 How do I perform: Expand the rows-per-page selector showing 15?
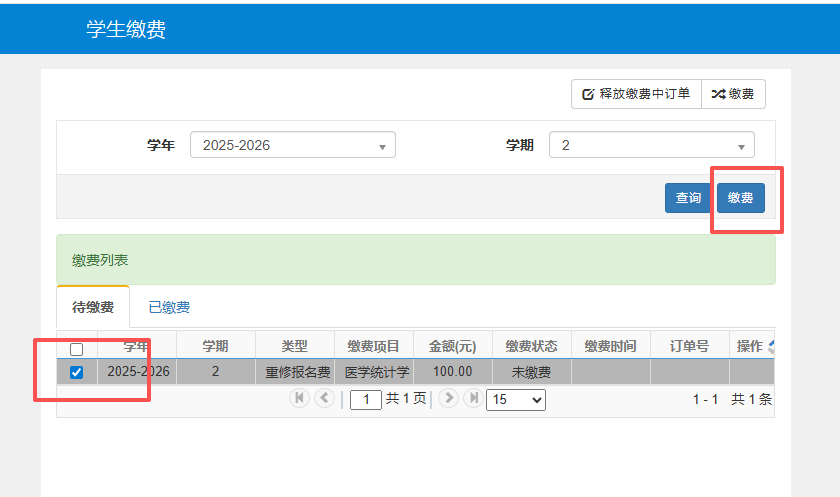tap(515, 399)
